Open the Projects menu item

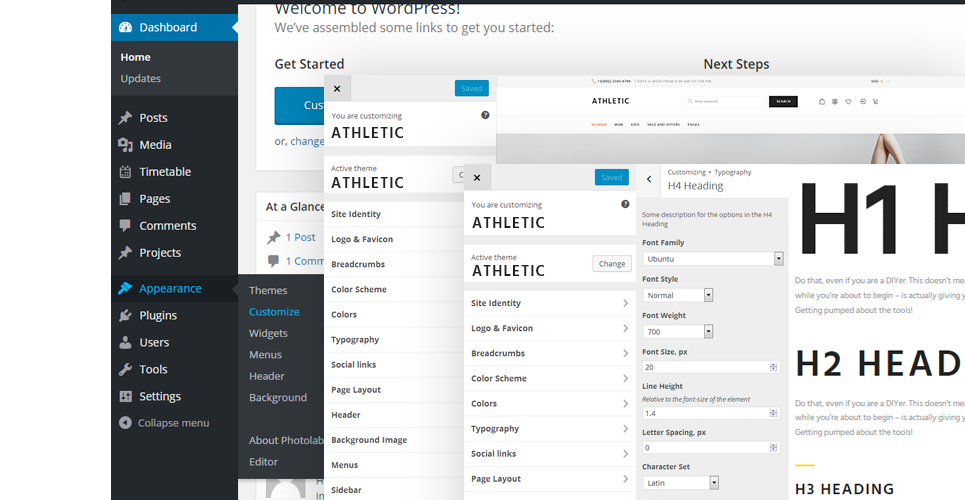click(174, 252)
